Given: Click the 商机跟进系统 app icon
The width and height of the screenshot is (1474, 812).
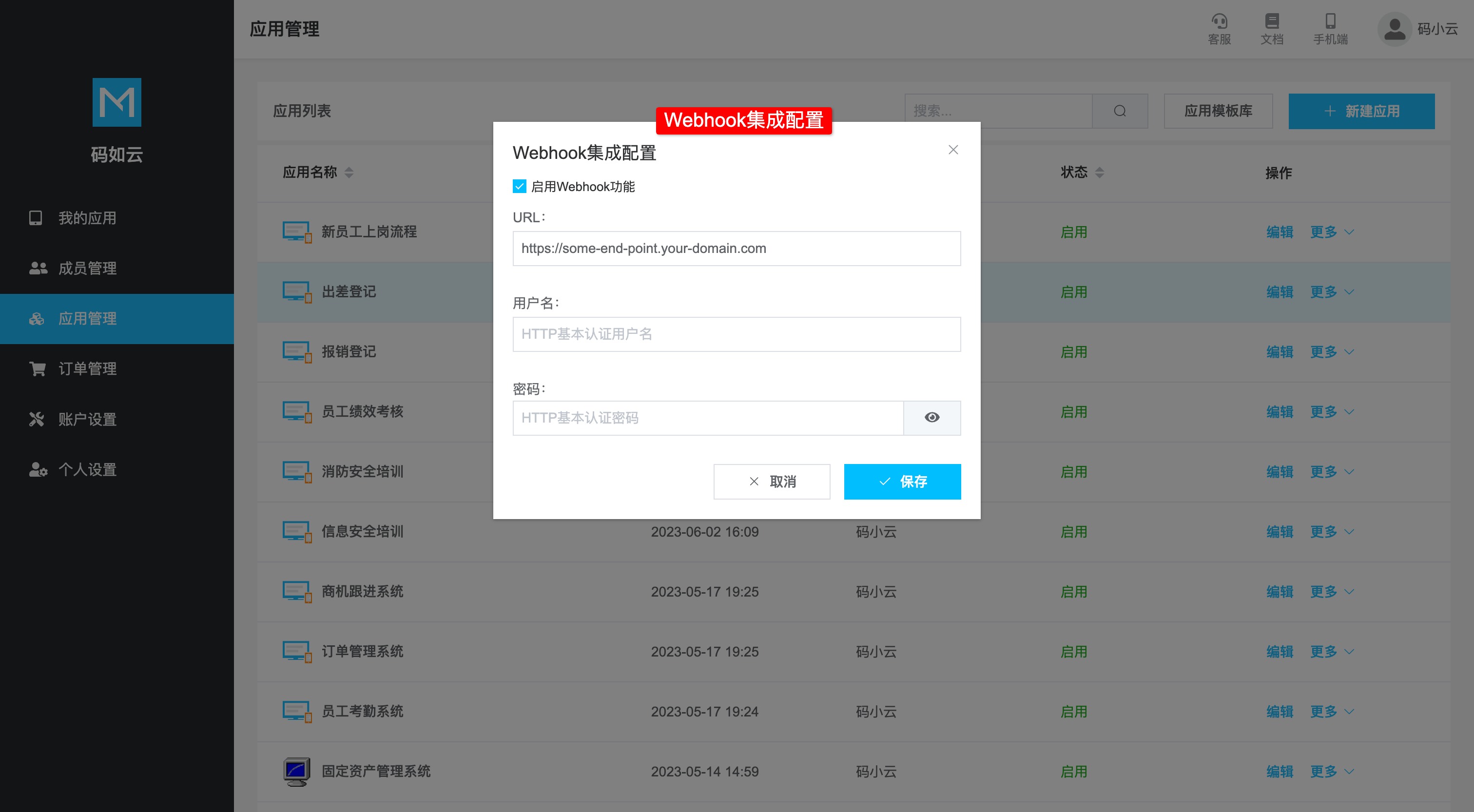Looking at the screenshot, I should pos(296,592).
